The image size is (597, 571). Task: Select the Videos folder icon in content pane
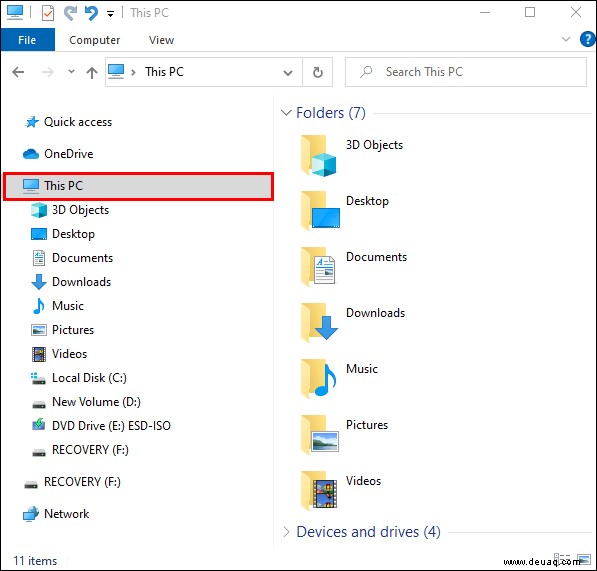tap(319, 491)
